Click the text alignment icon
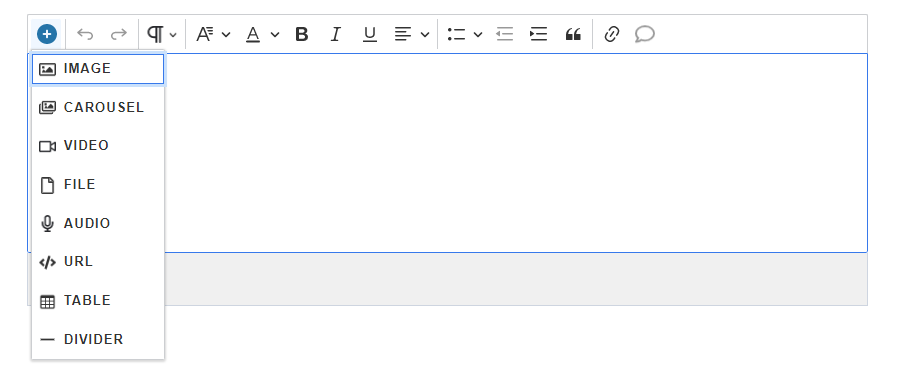The height and width of the screenshot is (373, 900). click(403, 34)
